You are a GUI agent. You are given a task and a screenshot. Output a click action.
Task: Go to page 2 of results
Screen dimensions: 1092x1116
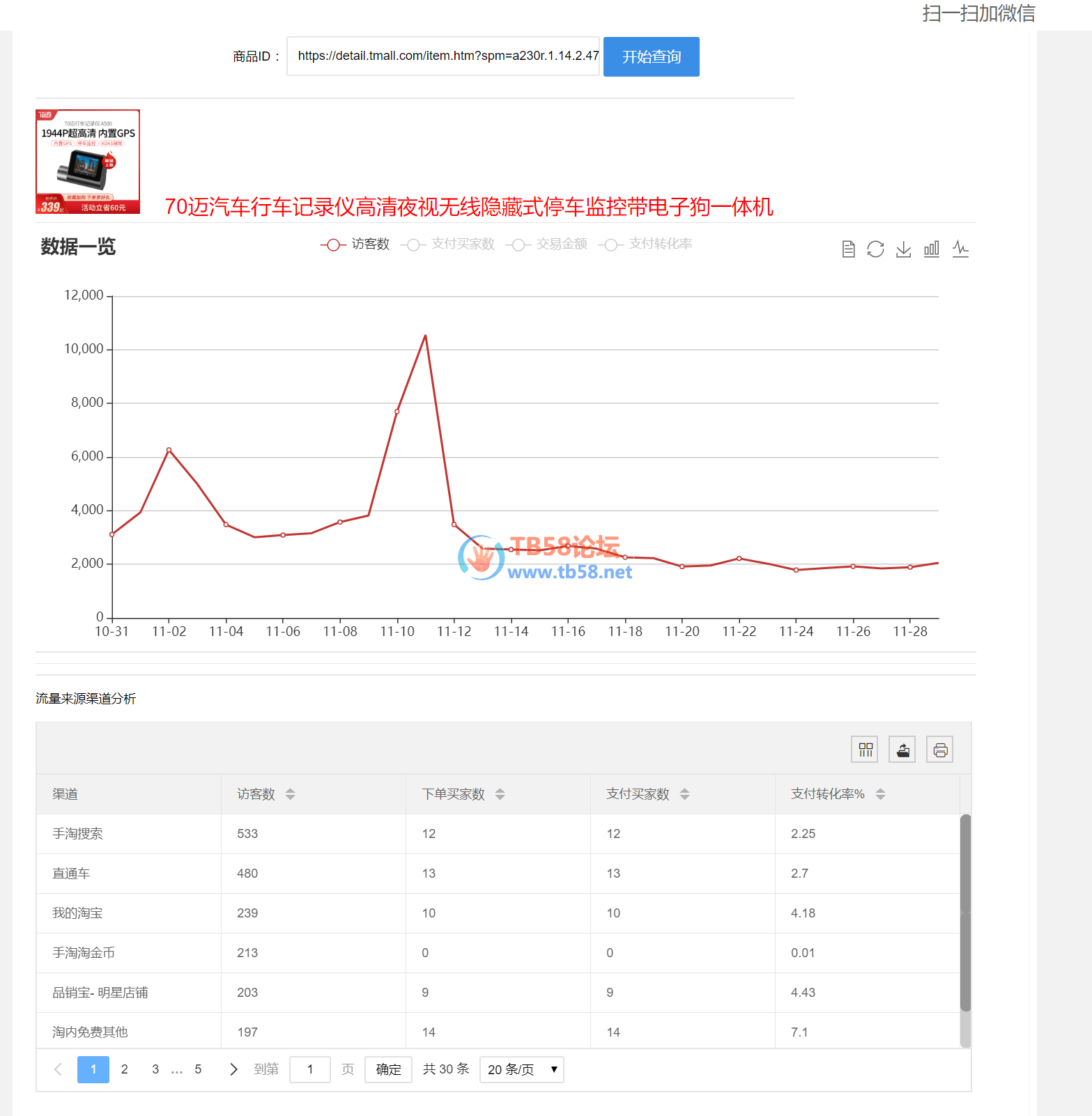(x=125, y=1069)
